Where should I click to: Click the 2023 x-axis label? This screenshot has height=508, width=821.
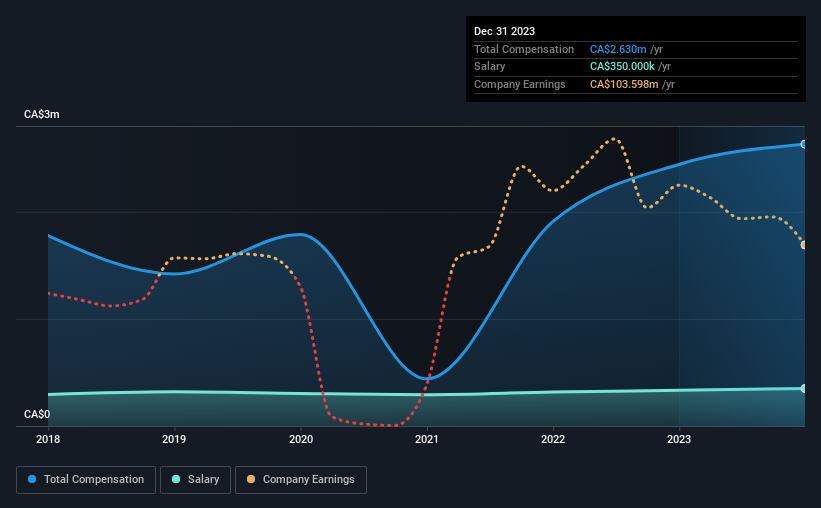point(679,439)
